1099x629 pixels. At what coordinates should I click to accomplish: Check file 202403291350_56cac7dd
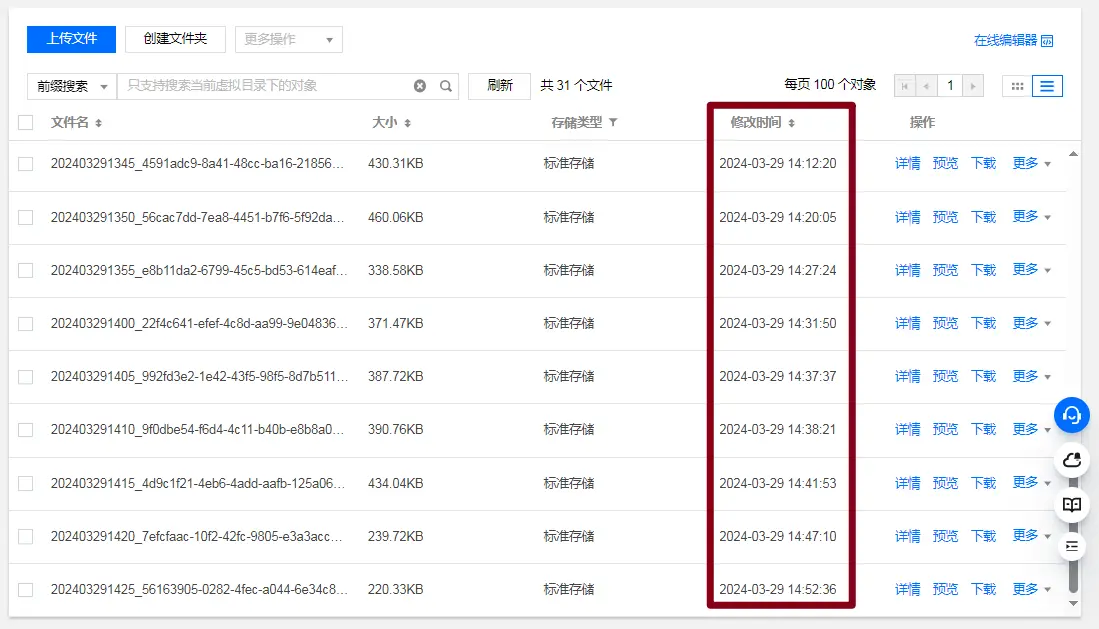(x=26, y=217)
